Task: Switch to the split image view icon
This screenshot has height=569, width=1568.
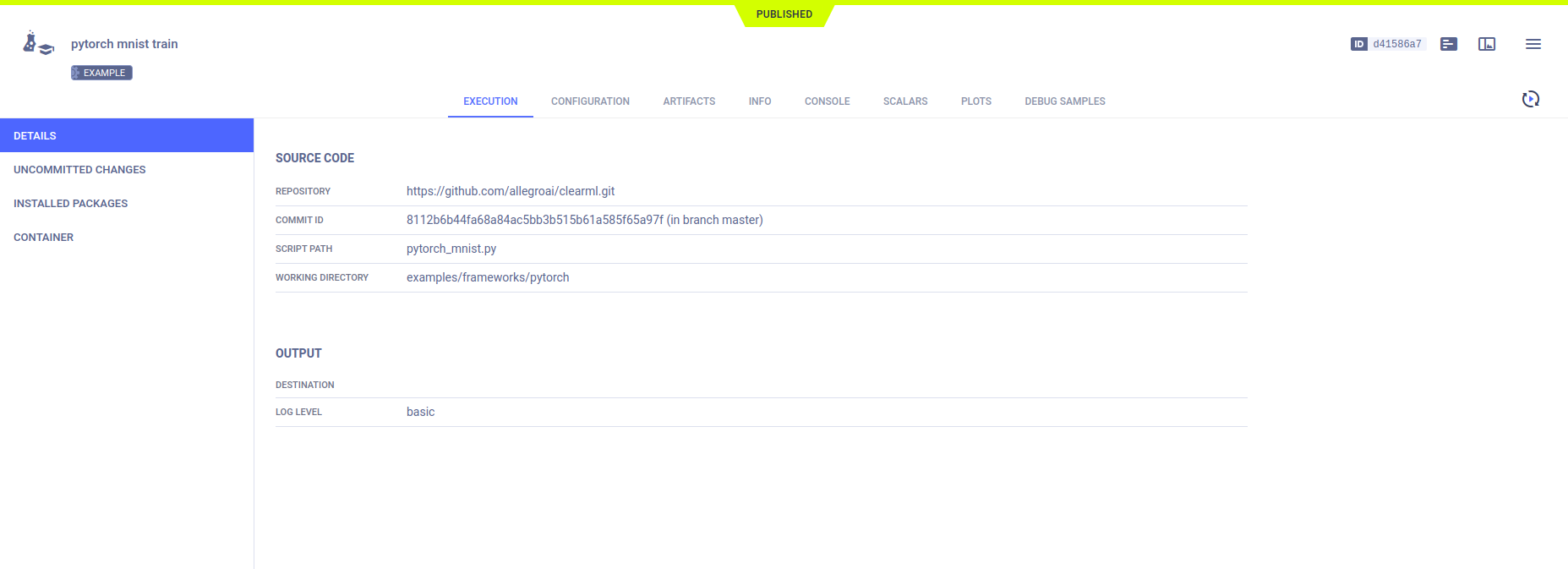Action: 1486,44
